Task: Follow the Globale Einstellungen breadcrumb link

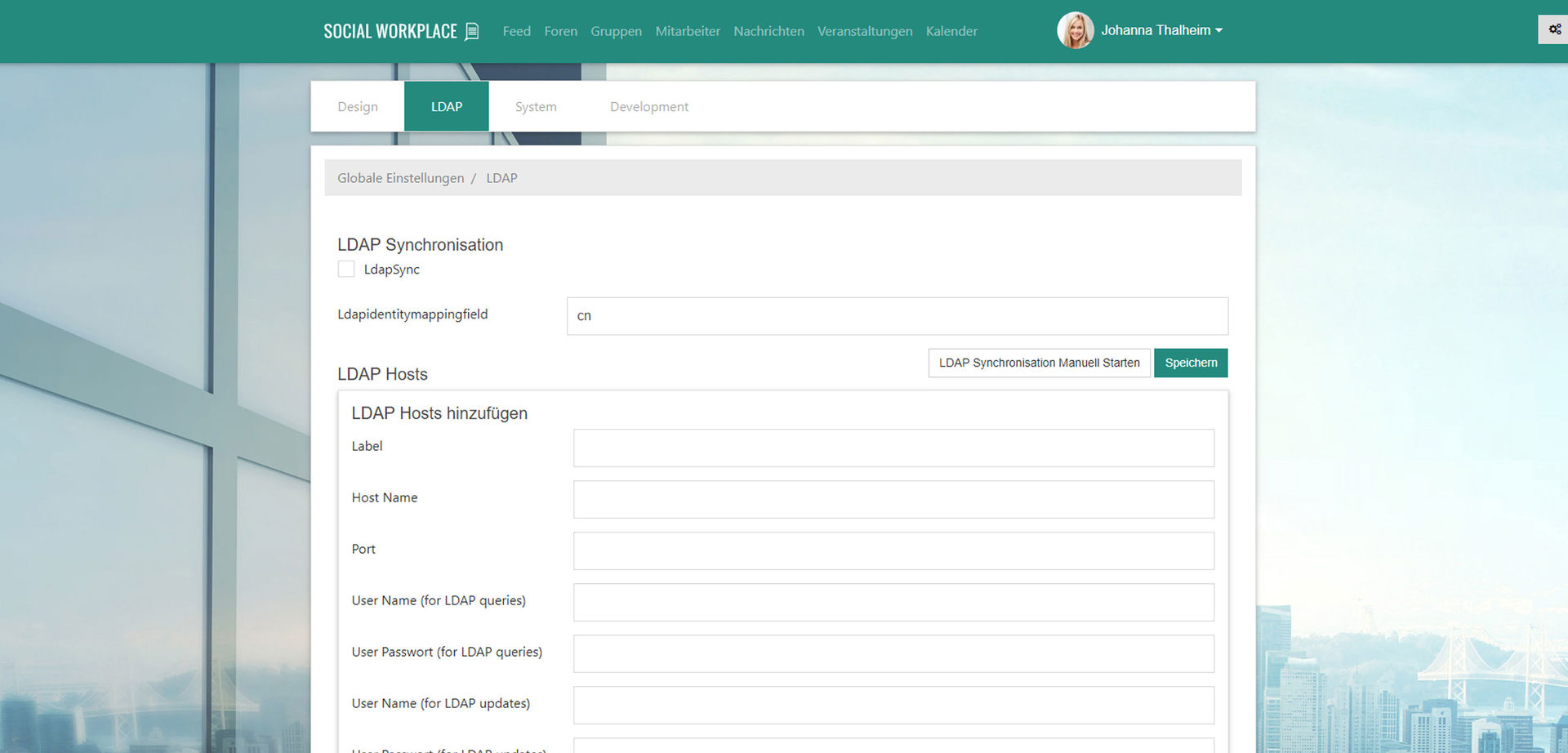Action: 400,178
